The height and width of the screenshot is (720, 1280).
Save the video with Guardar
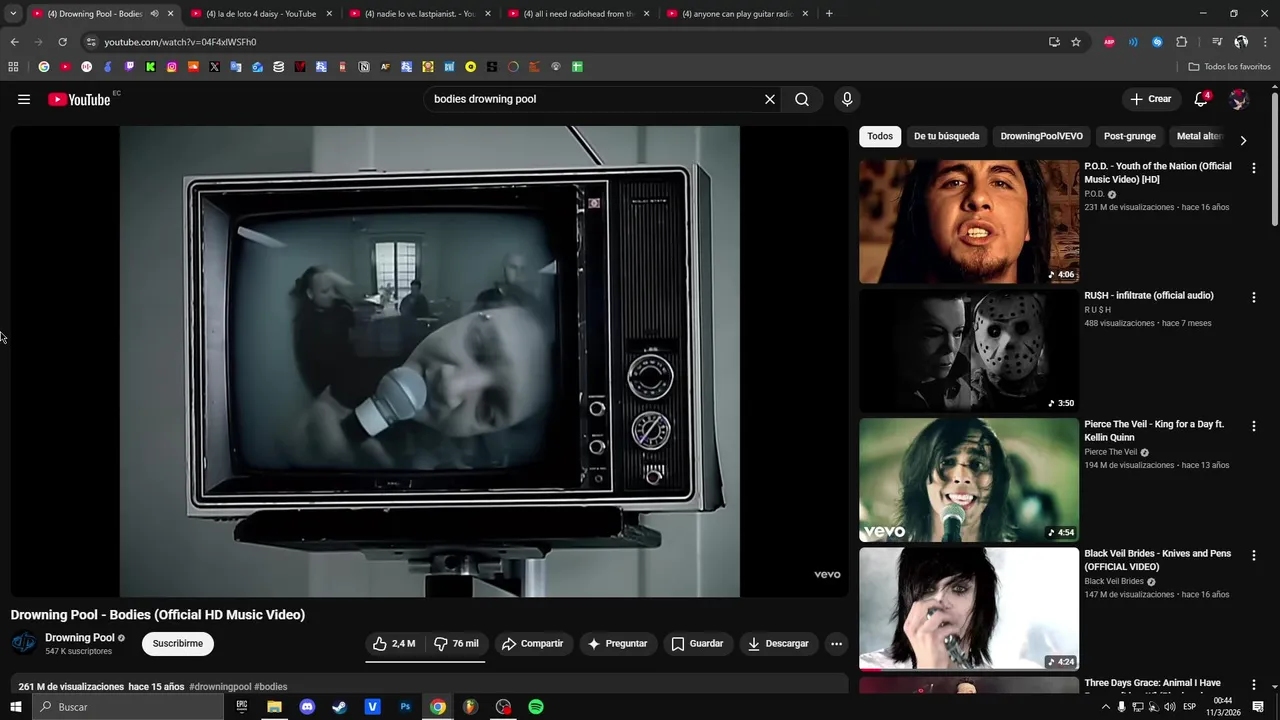pyautogui.click(x=697, y=644)
